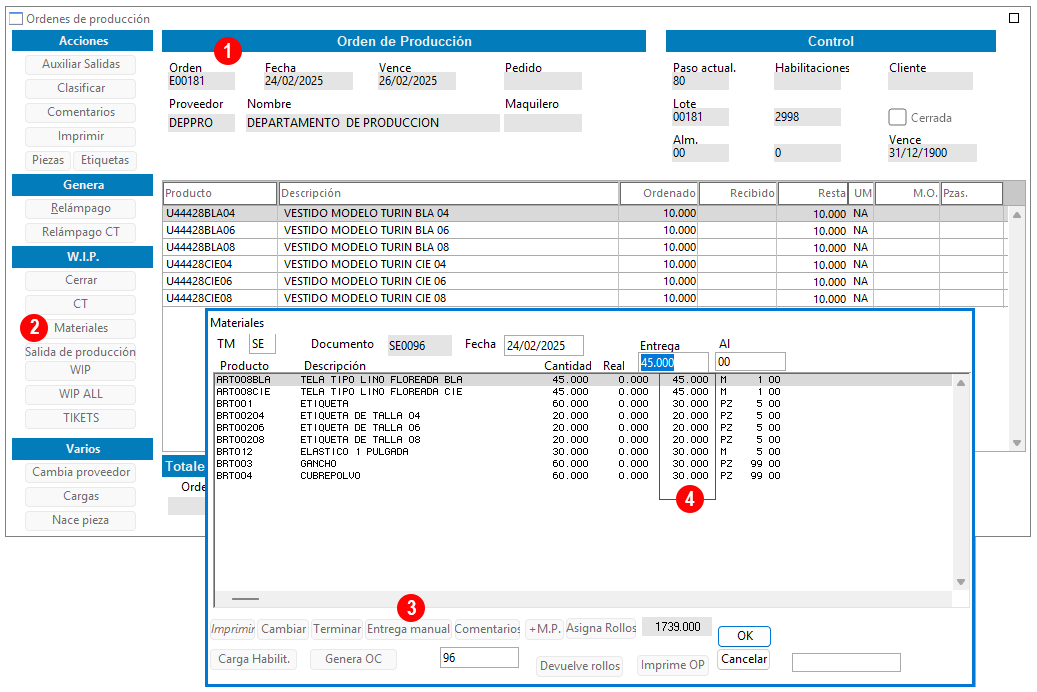Click Imprimir in the Materiales dialog
This screenshot has width=1037, height=692.
pyautogui.click(x=233, y=628)
